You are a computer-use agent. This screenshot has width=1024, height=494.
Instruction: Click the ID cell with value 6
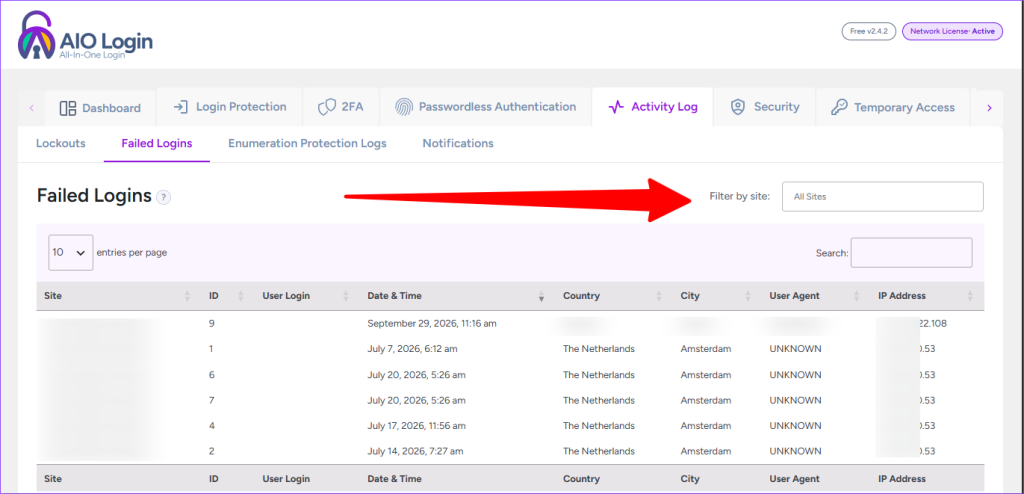212,374
